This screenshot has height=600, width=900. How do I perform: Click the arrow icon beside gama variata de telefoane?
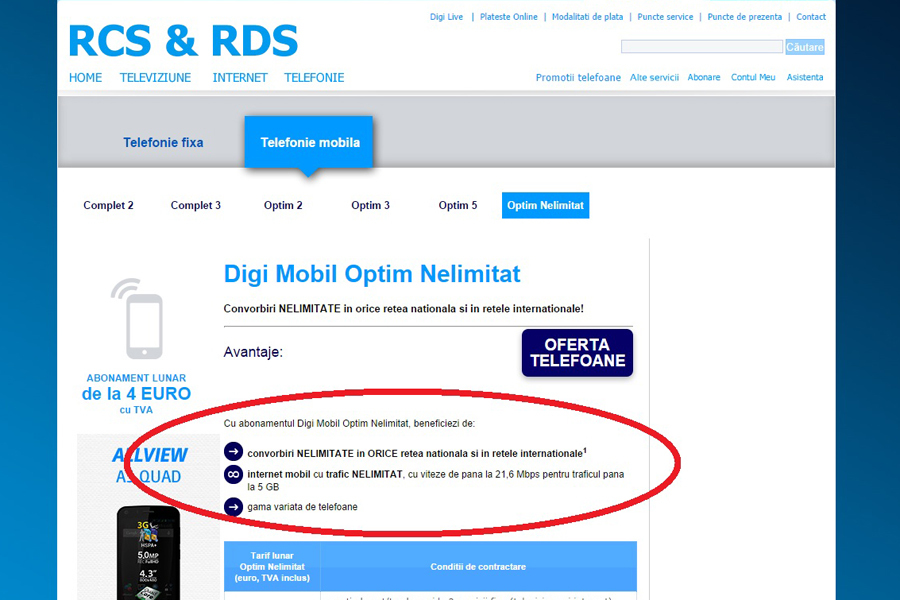coord(233,506)
